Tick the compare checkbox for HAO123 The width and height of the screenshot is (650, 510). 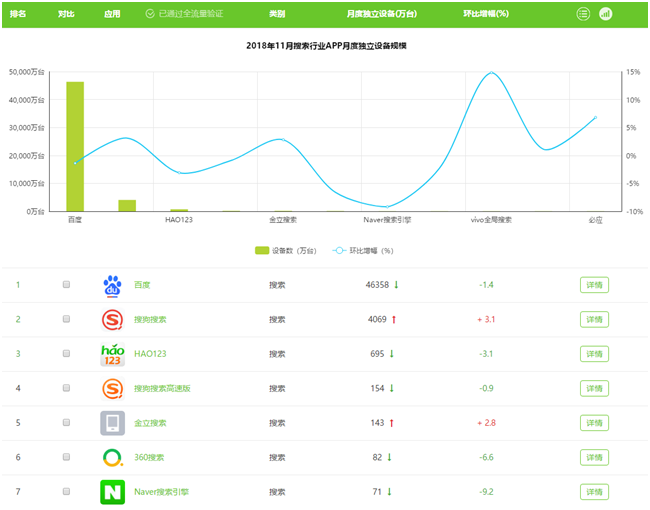[x=67, y=354]
